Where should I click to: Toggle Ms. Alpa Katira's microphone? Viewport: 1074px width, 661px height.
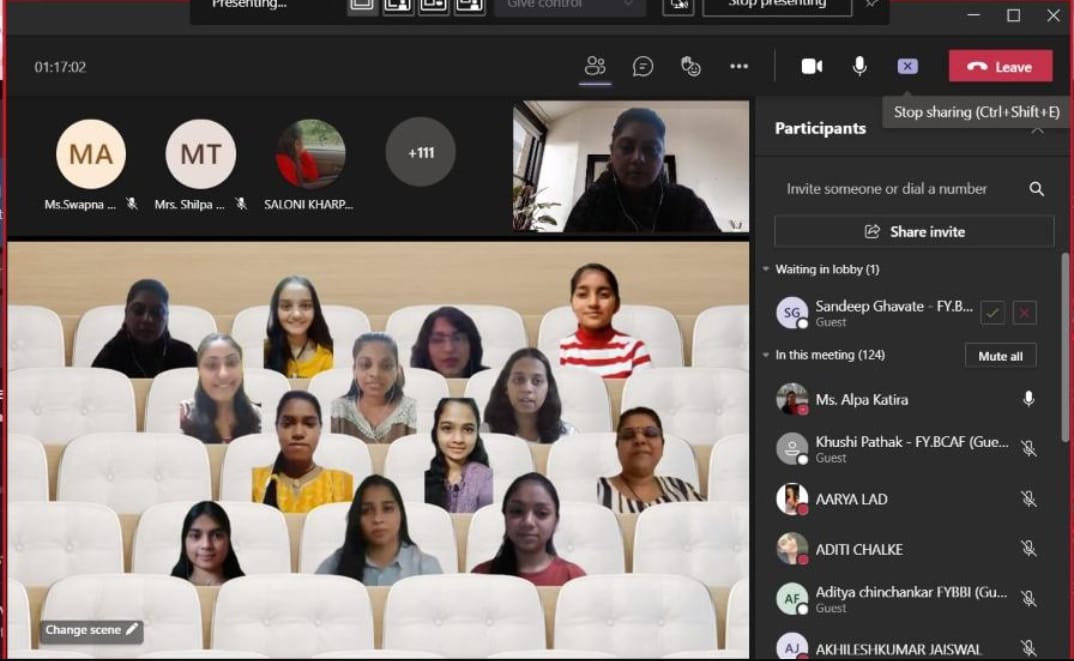point(1028,399)
